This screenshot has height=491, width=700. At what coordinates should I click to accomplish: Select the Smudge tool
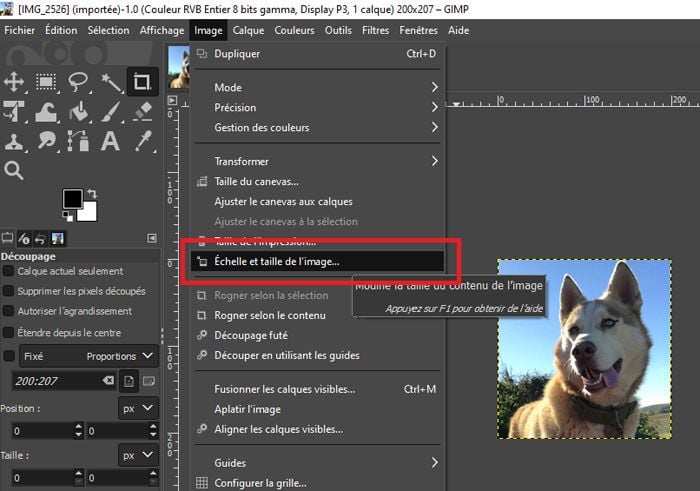(46, 141)
